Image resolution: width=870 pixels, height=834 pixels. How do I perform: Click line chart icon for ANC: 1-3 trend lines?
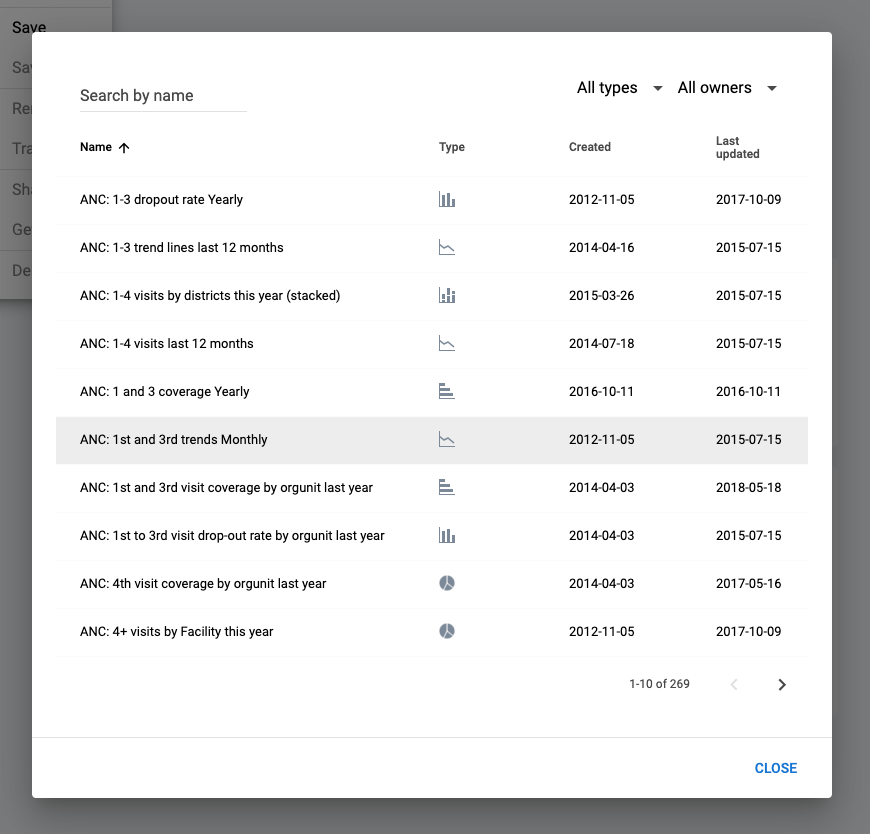[447, 247]
